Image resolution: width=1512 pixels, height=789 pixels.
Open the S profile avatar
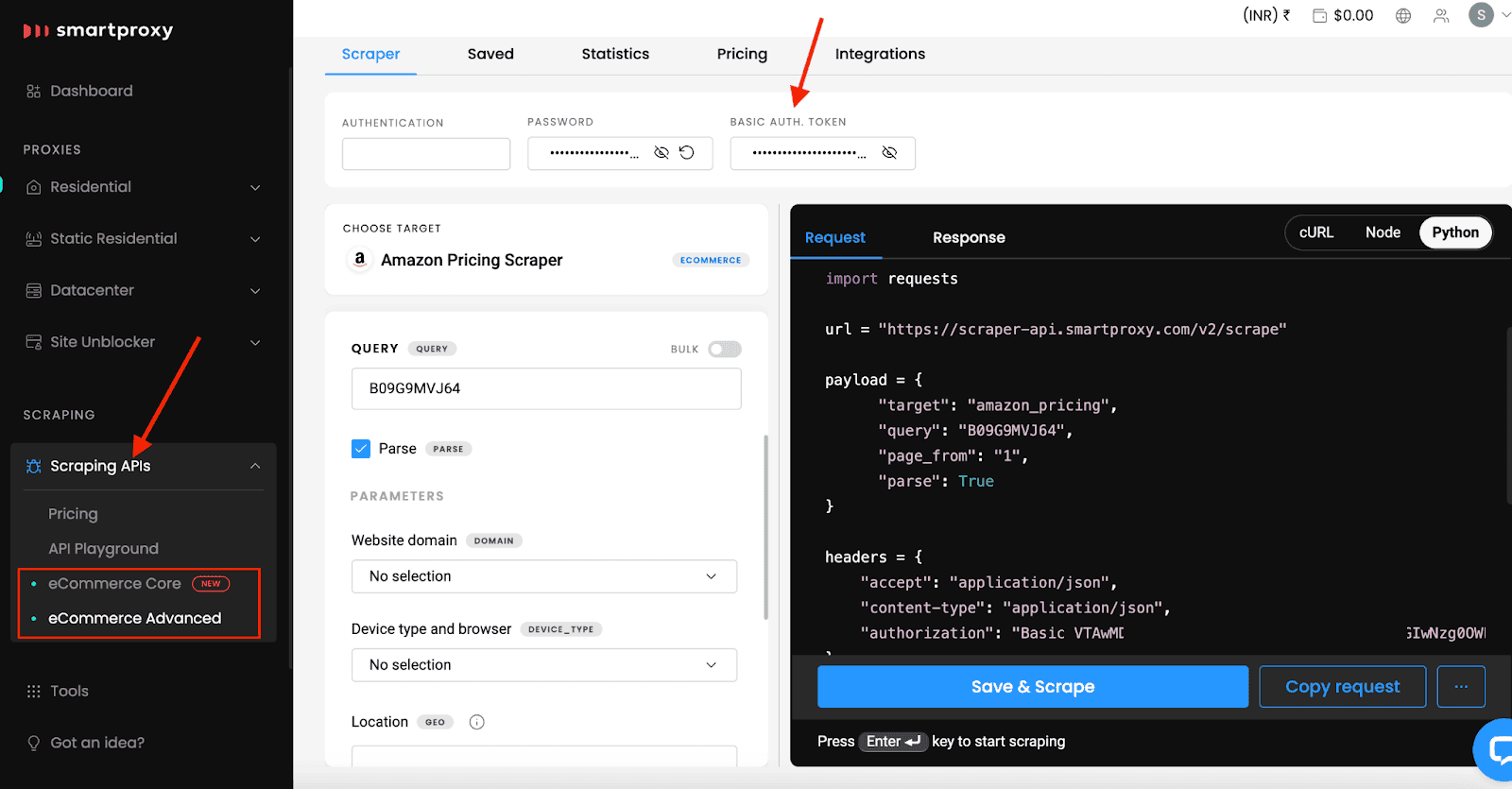pos(1481,15)
